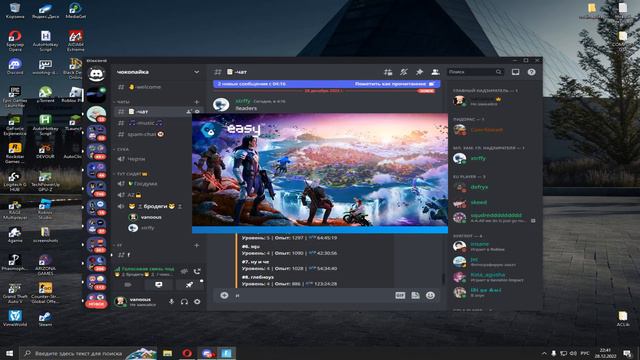Show pinned messages with pin icon

[x=419, y=72]
